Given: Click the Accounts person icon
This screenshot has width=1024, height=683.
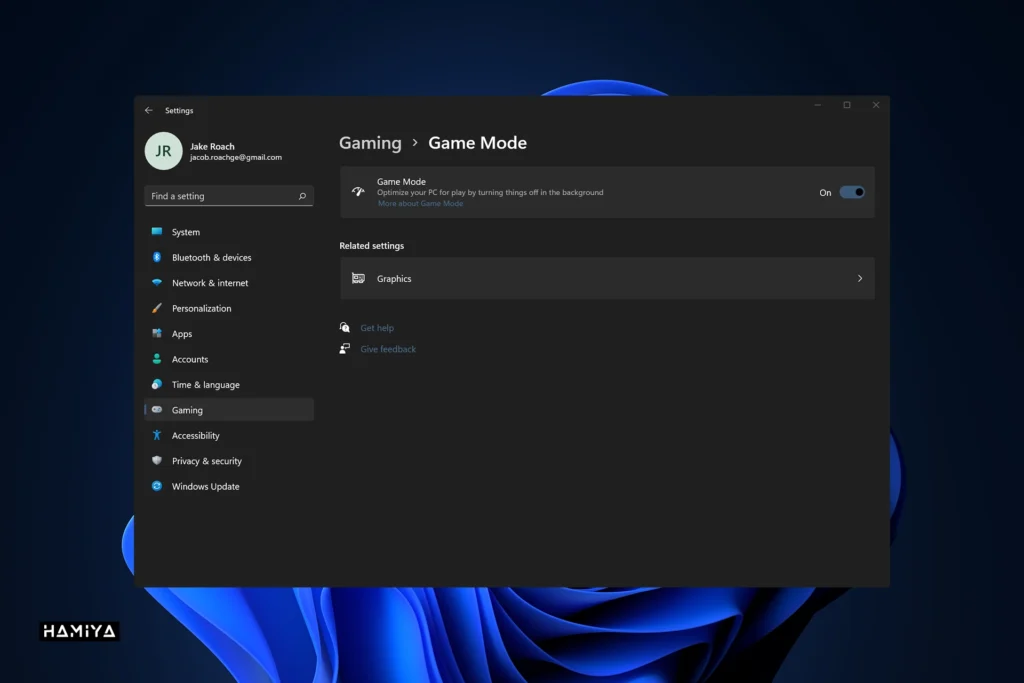Looking at the screenshot, I should [157, 359].
